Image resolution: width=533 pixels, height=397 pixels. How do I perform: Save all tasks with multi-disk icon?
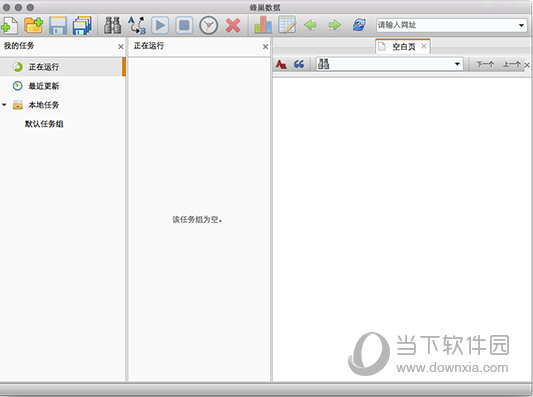tap(82, 25)
